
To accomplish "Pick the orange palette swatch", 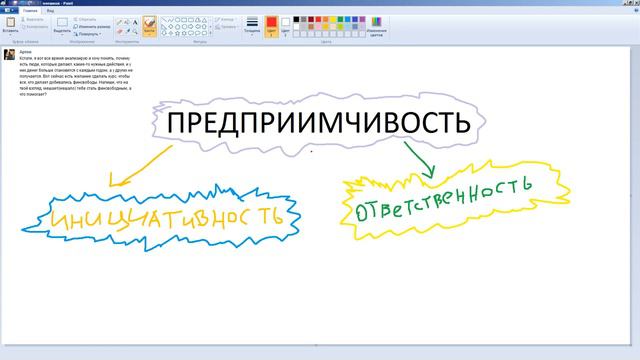I will click(325, 19).
